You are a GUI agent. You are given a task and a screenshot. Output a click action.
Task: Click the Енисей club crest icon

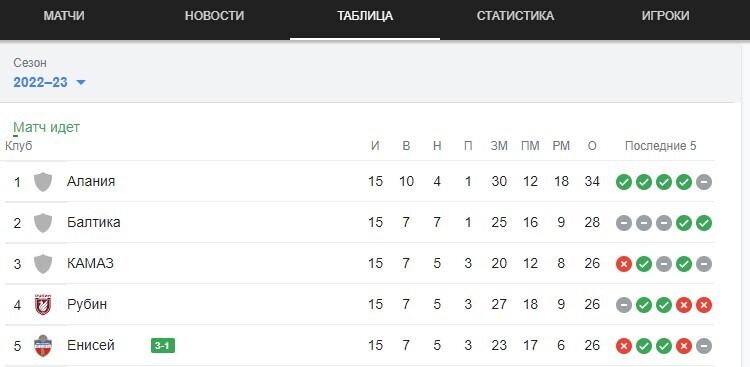click(43, 345)
